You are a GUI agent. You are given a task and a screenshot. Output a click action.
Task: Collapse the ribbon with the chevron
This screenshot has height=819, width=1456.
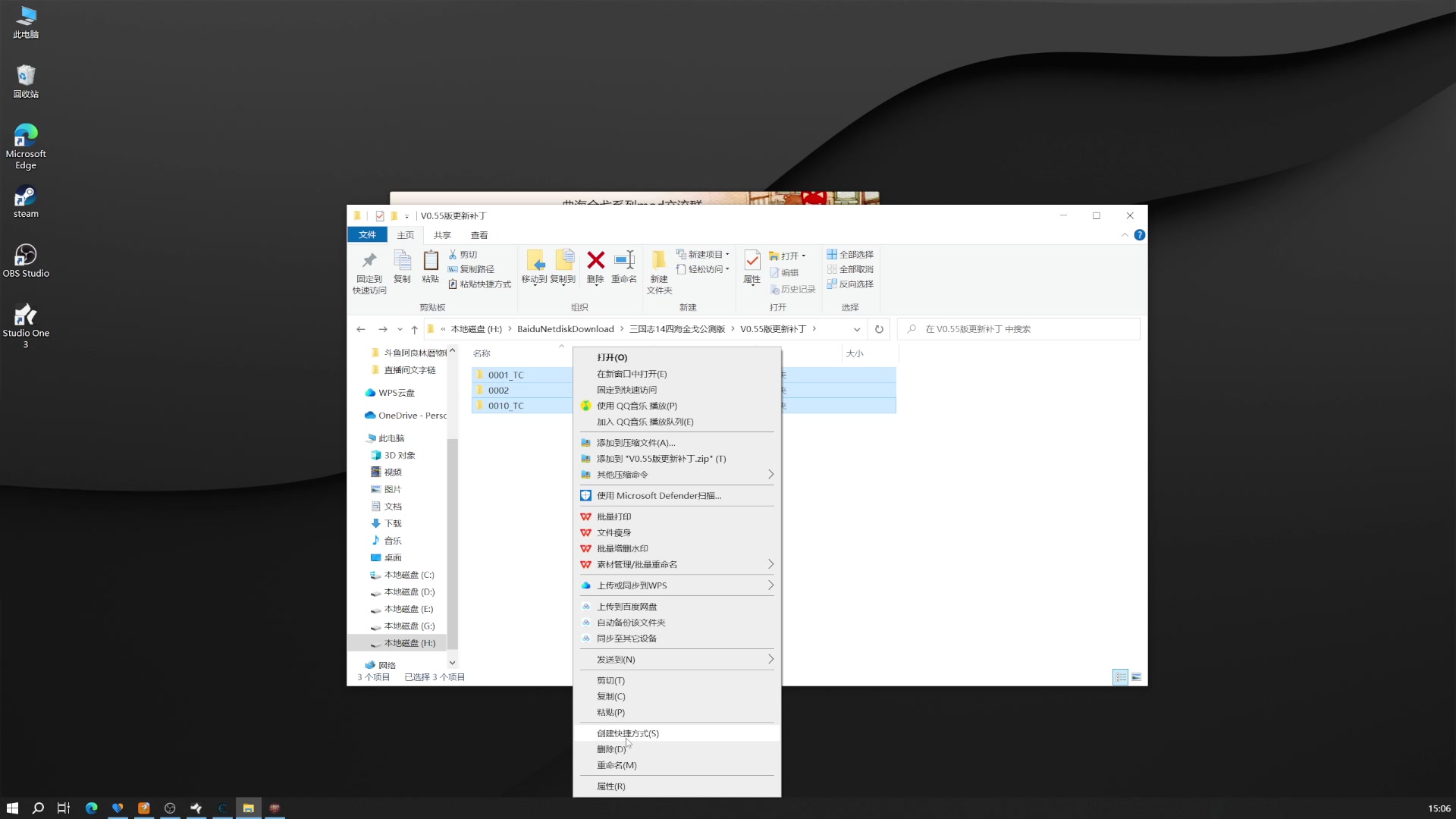tap(1125, 235)
